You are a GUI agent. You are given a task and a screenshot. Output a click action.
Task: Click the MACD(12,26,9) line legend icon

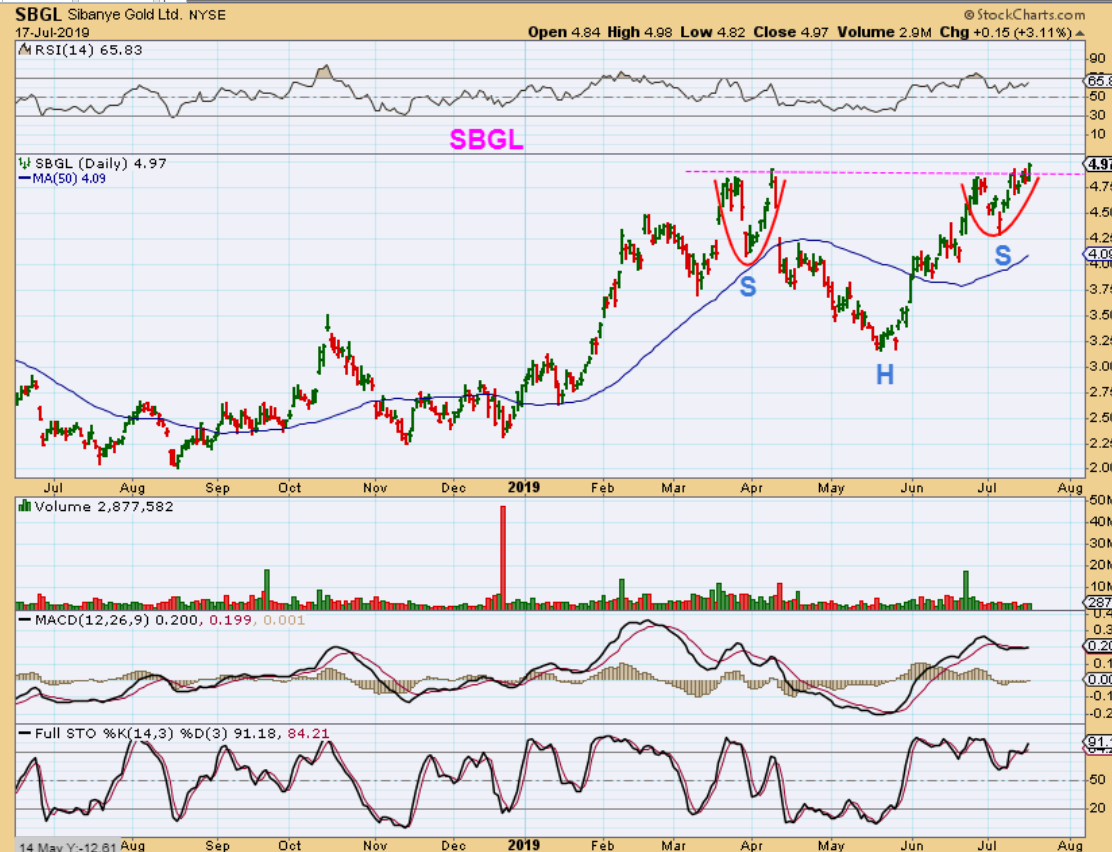coord(22,621)
